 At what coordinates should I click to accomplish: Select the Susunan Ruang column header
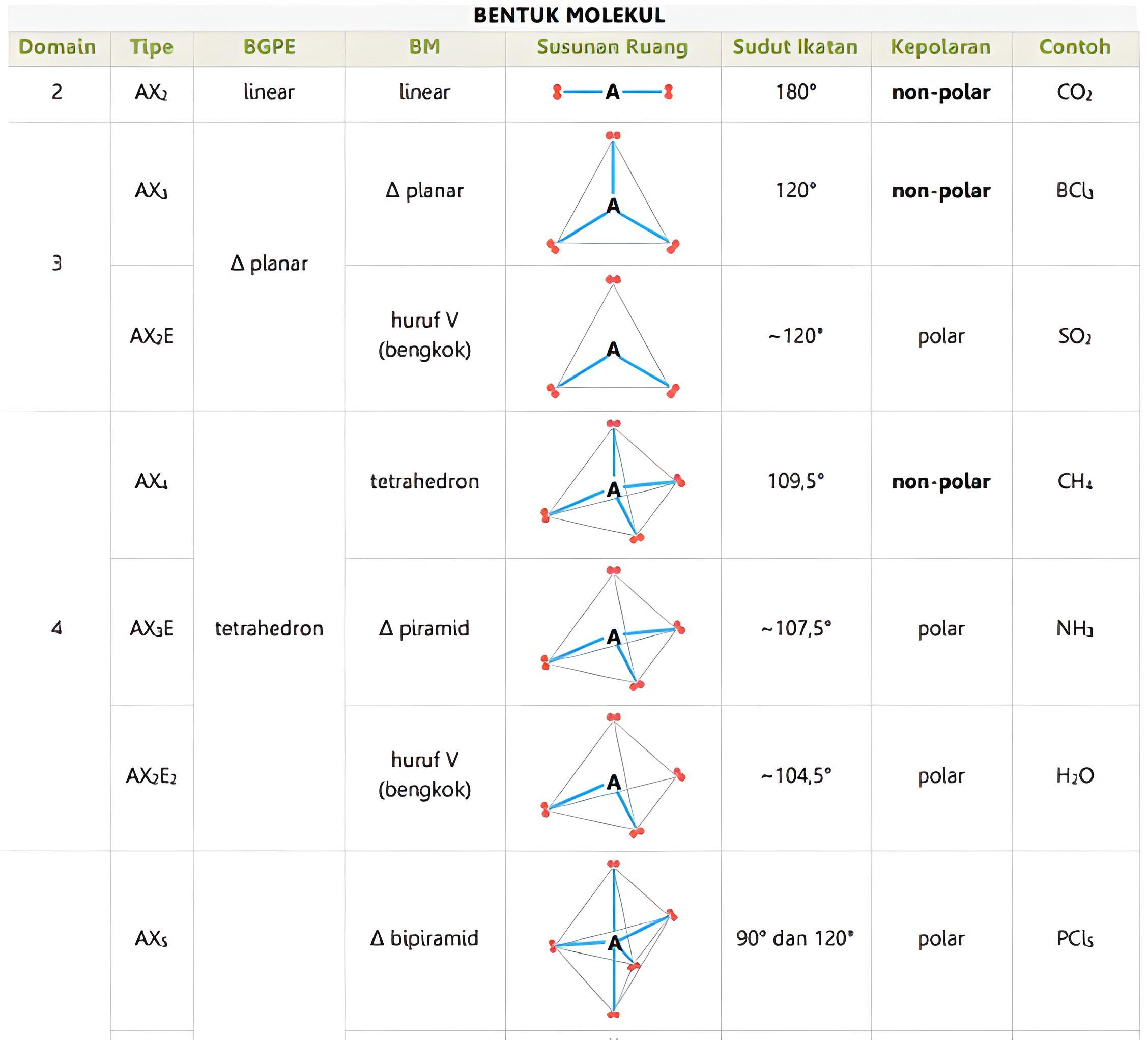click(612, 47)
